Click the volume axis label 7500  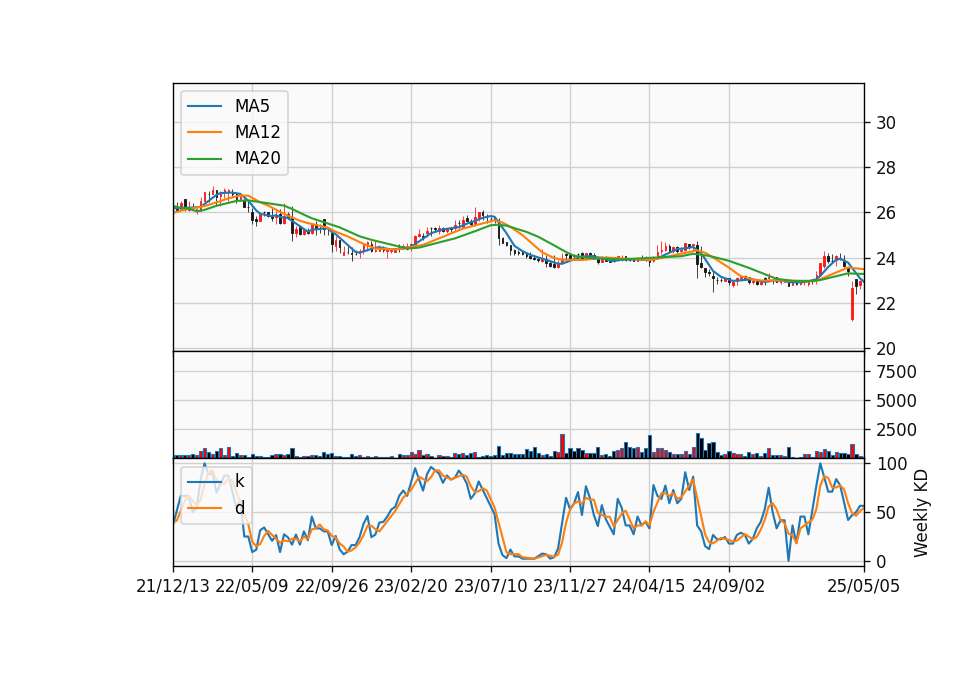896,372
